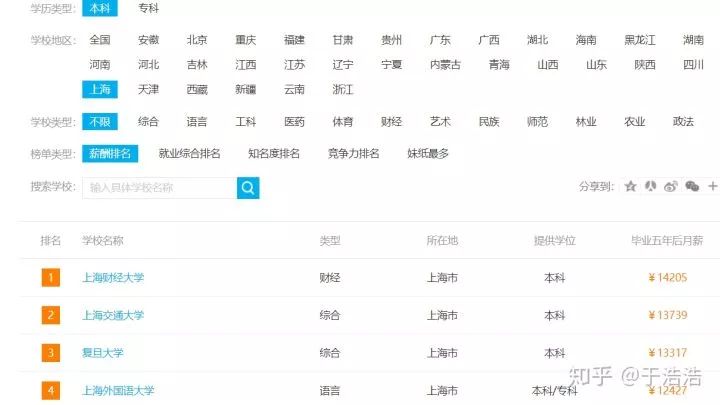Choose 全国 region filter
This screenshot has height=405, width=720.
point(100,40)
